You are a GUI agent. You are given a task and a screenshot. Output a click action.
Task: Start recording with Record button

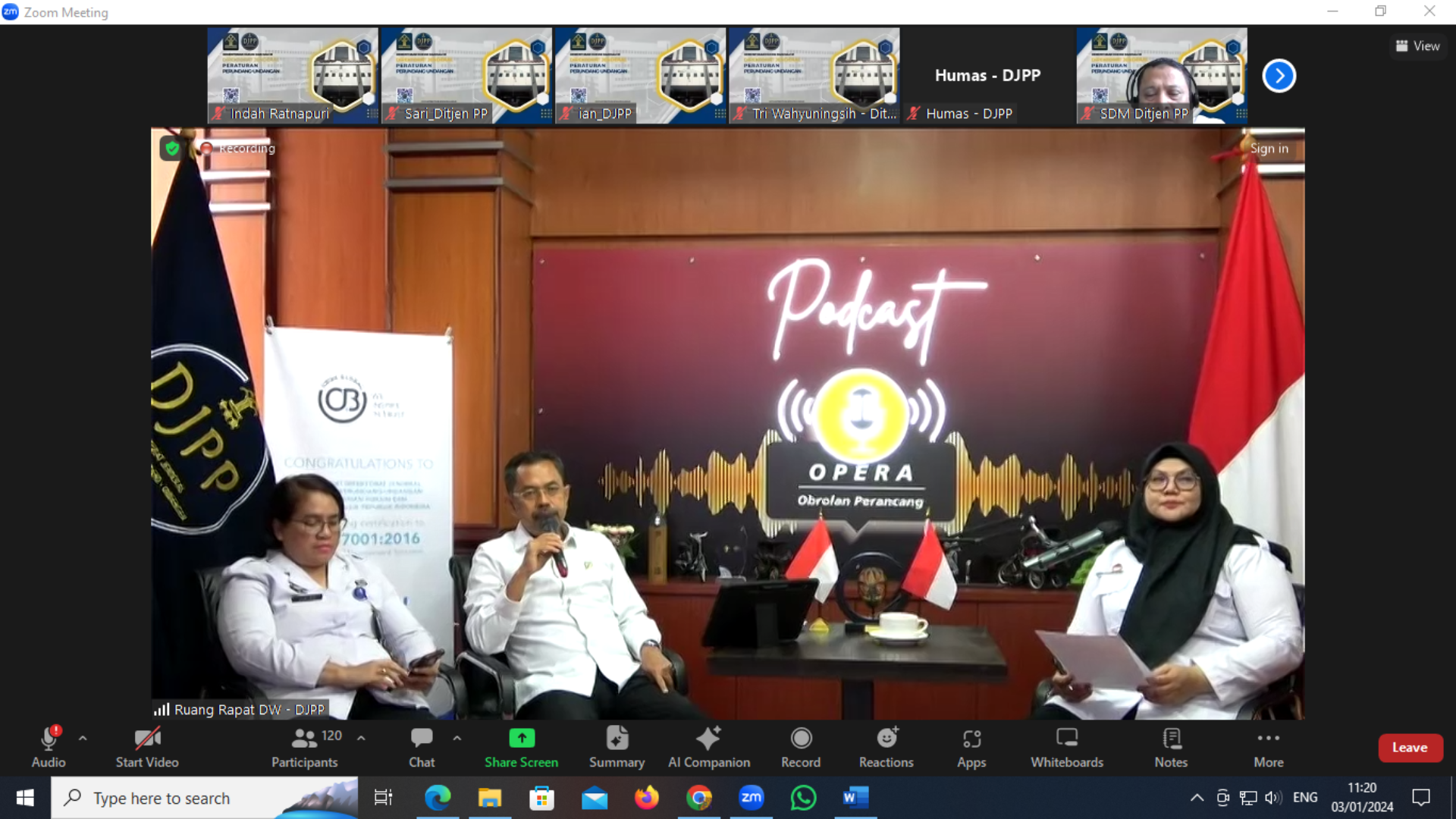click(x=801, y=747)
